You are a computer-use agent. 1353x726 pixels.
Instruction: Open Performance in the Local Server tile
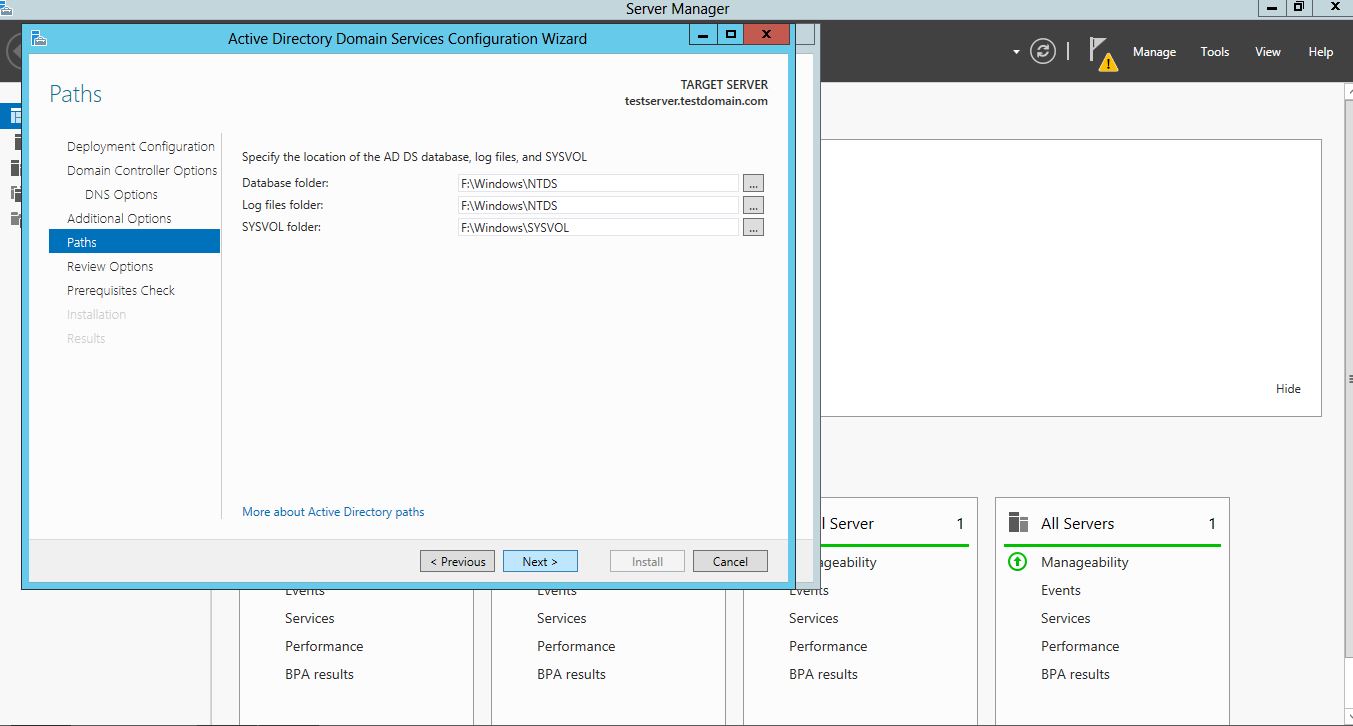click(828, 646)
